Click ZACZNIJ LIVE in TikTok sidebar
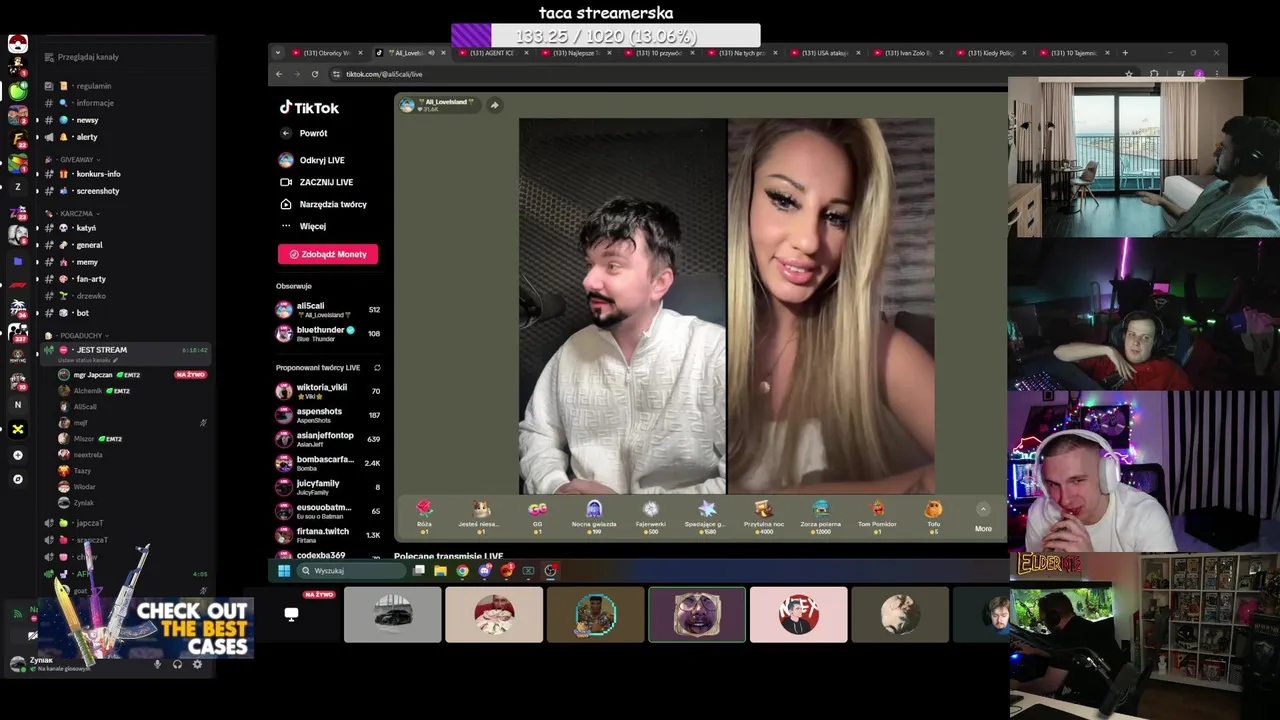This screenshot has height=720, width=1280. click(x=317, y=182)
